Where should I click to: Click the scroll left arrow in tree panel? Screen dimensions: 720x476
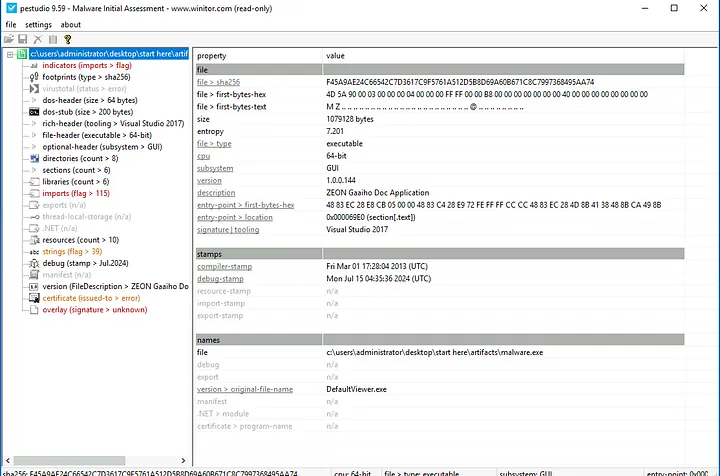point(7,460)
